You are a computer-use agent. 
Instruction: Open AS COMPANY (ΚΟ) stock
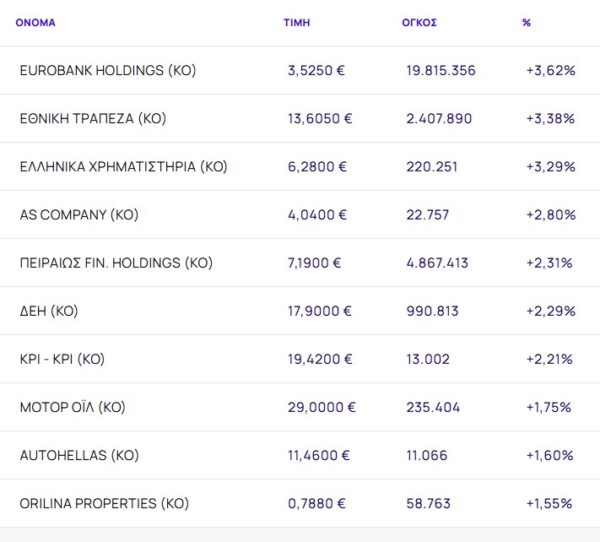[79, 214]
